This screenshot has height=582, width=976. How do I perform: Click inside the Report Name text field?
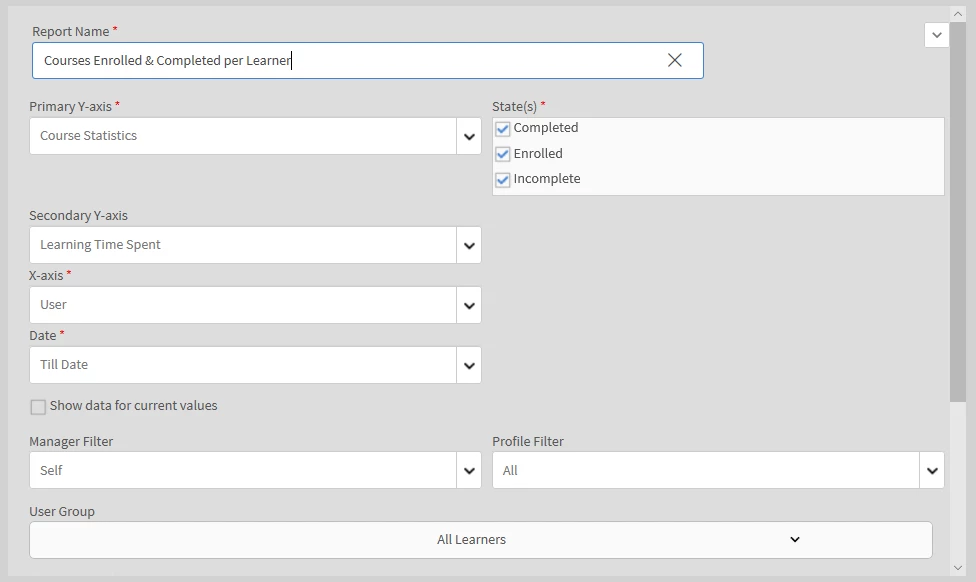coord(350,60)
